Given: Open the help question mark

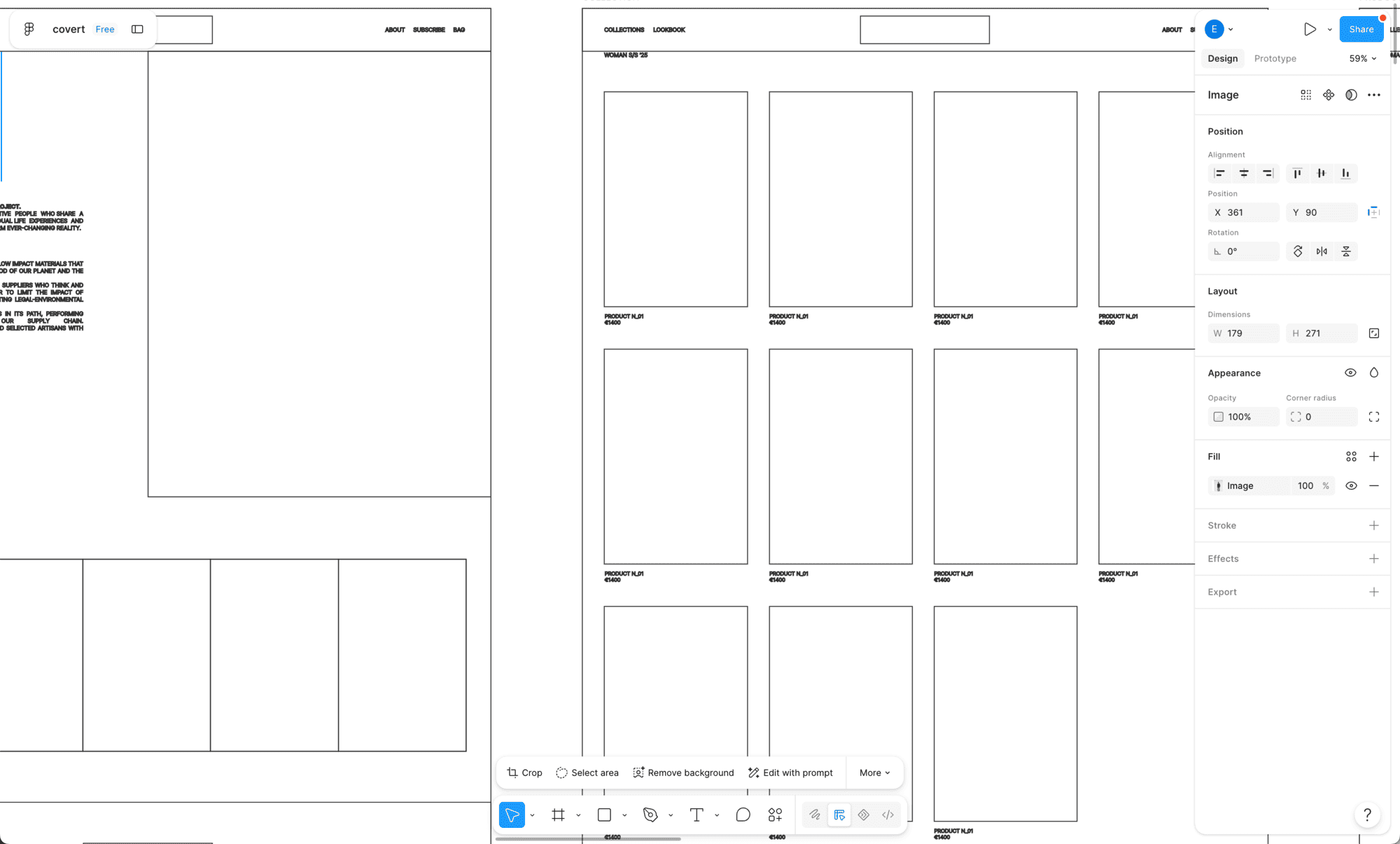Looking at the screenshot, I should (1367, 814).
